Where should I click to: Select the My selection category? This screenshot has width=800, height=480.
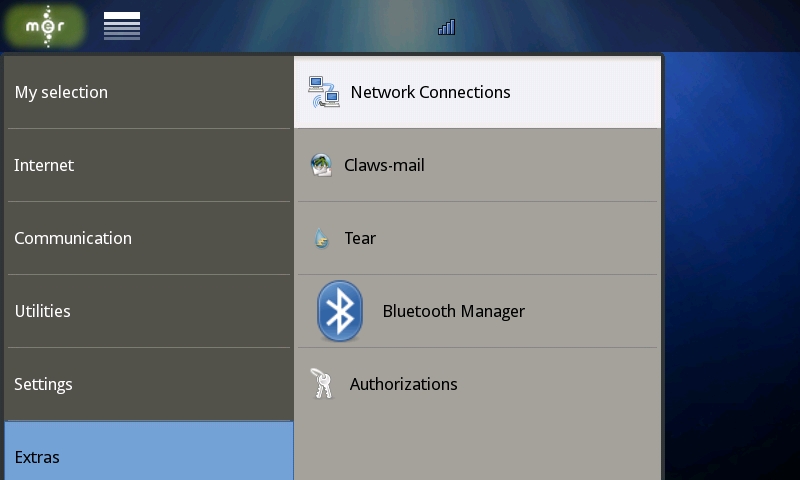tap(61, 92)
